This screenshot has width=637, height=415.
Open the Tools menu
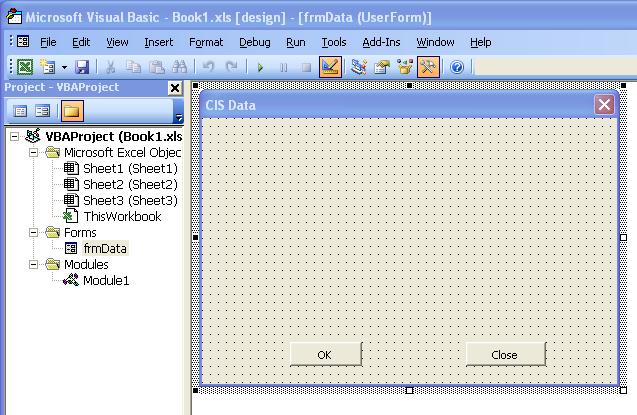click(333, 42)
